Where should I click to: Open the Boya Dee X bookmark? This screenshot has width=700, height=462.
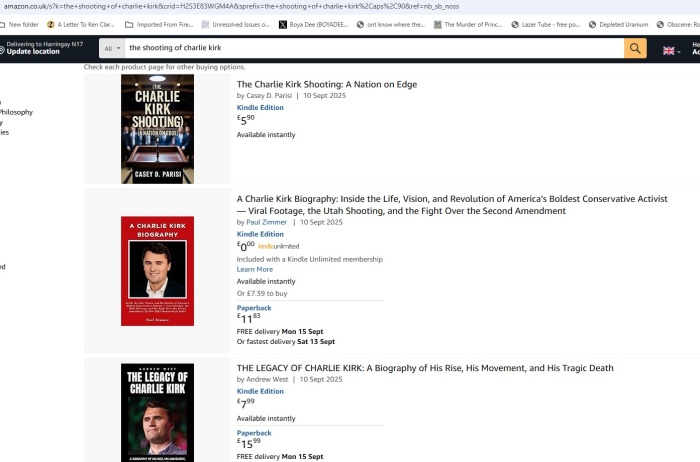(313, 25)
